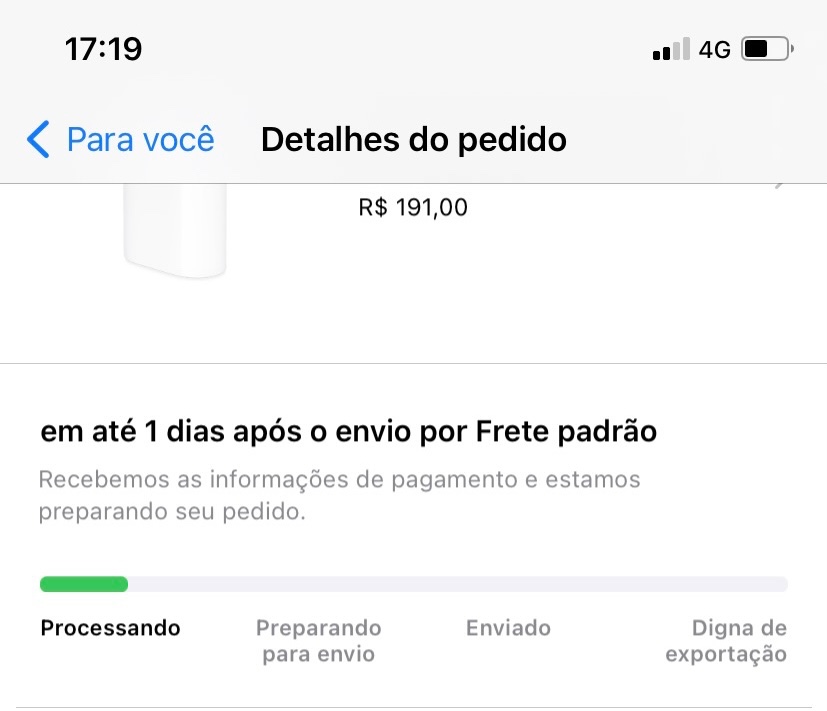827x711 pixels.
Task: Tap the blue back chevron arrow
Action: (x=38, y=140)
